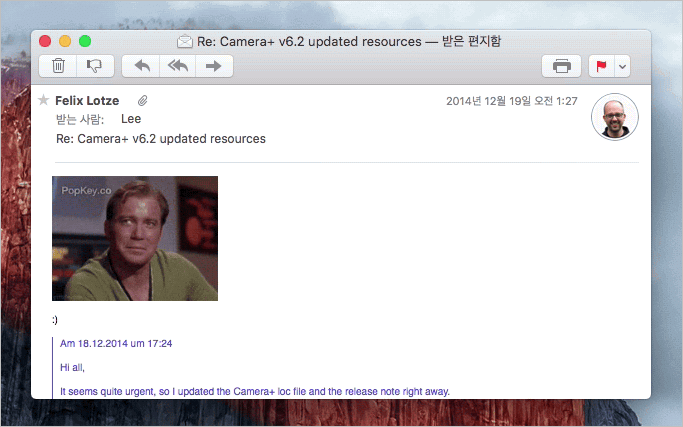Click the paperclip attachment icon
683x427 pixels.
click(142, 101)
